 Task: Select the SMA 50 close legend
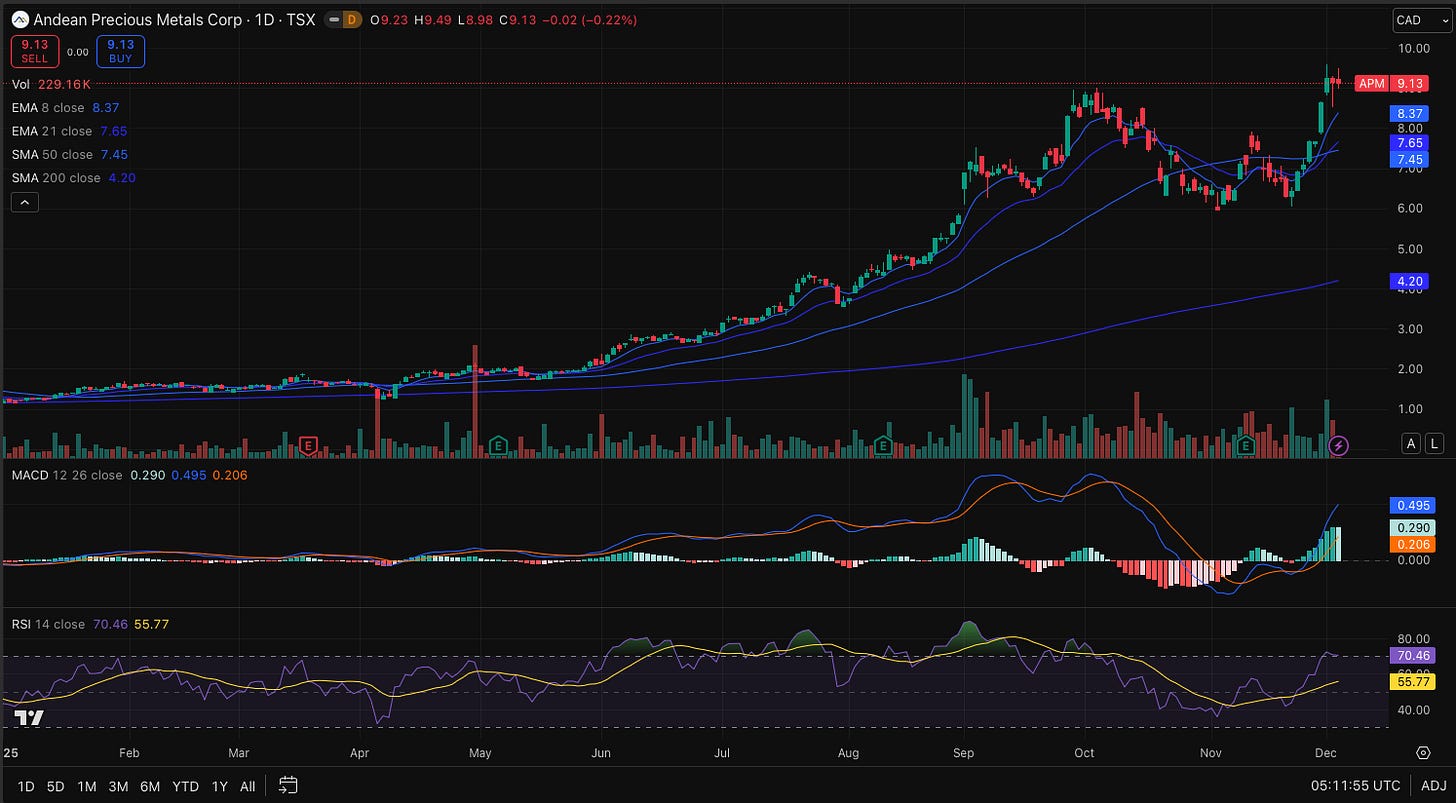[x=70, y=154]
